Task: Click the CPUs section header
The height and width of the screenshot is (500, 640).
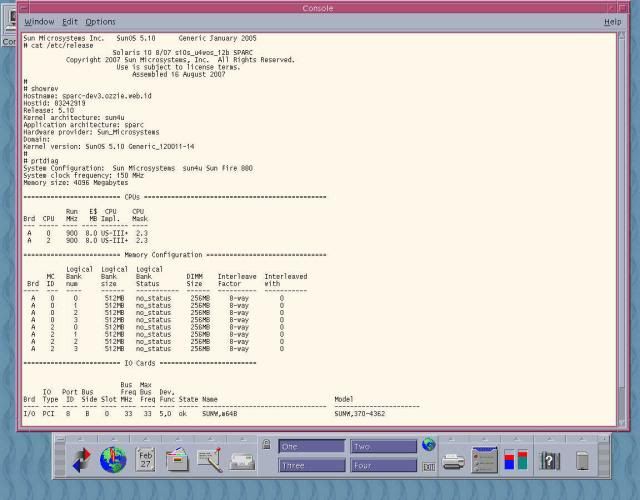Action: [x=132, y=197]
